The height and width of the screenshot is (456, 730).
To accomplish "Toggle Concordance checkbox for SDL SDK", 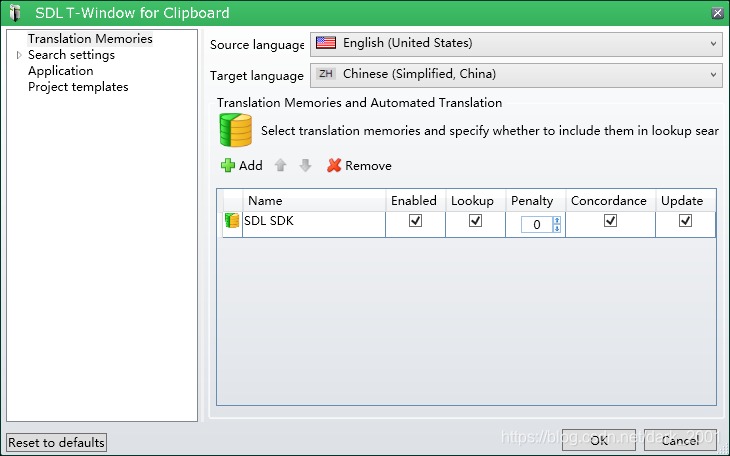I will (610, 220).
